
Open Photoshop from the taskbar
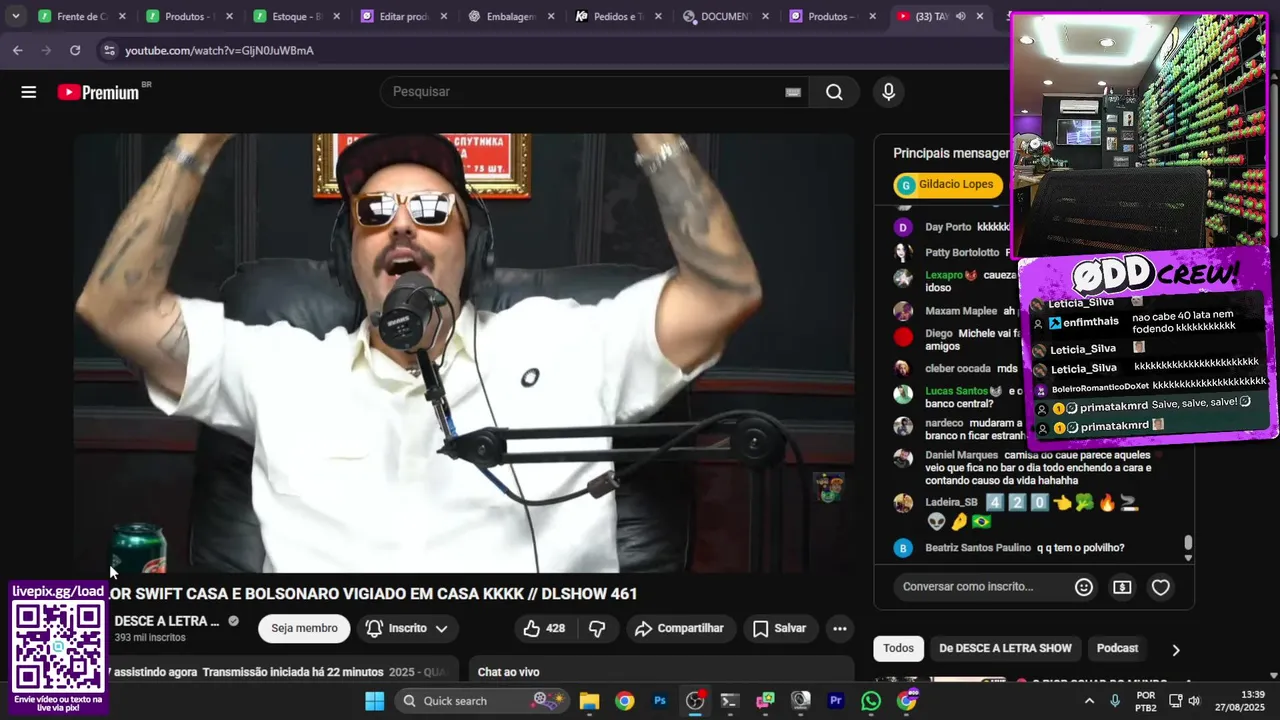click(660, 701)
